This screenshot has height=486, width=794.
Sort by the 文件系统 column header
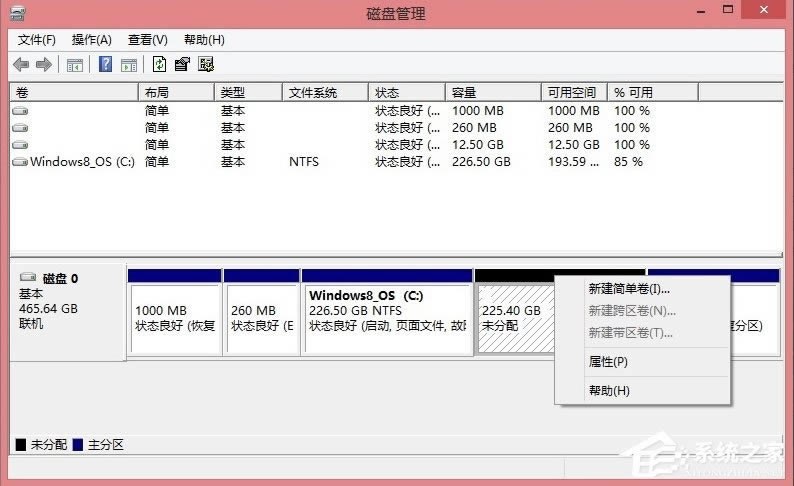click(x=325, y=93)
